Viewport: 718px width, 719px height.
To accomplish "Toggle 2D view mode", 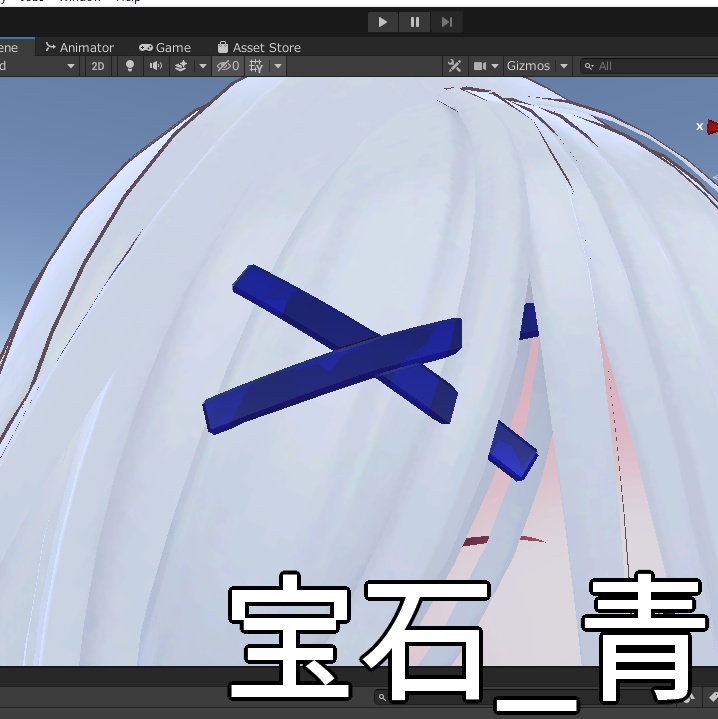I will click(98, 66).
